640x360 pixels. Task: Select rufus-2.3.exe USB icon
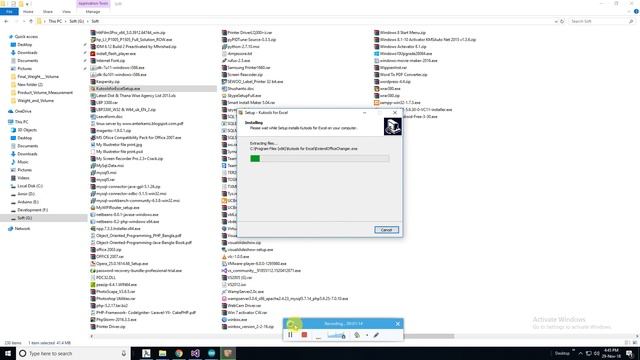224,60
